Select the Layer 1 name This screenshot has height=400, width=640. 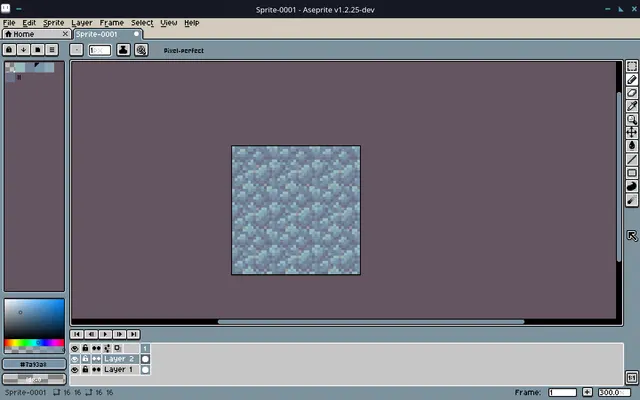120,370
